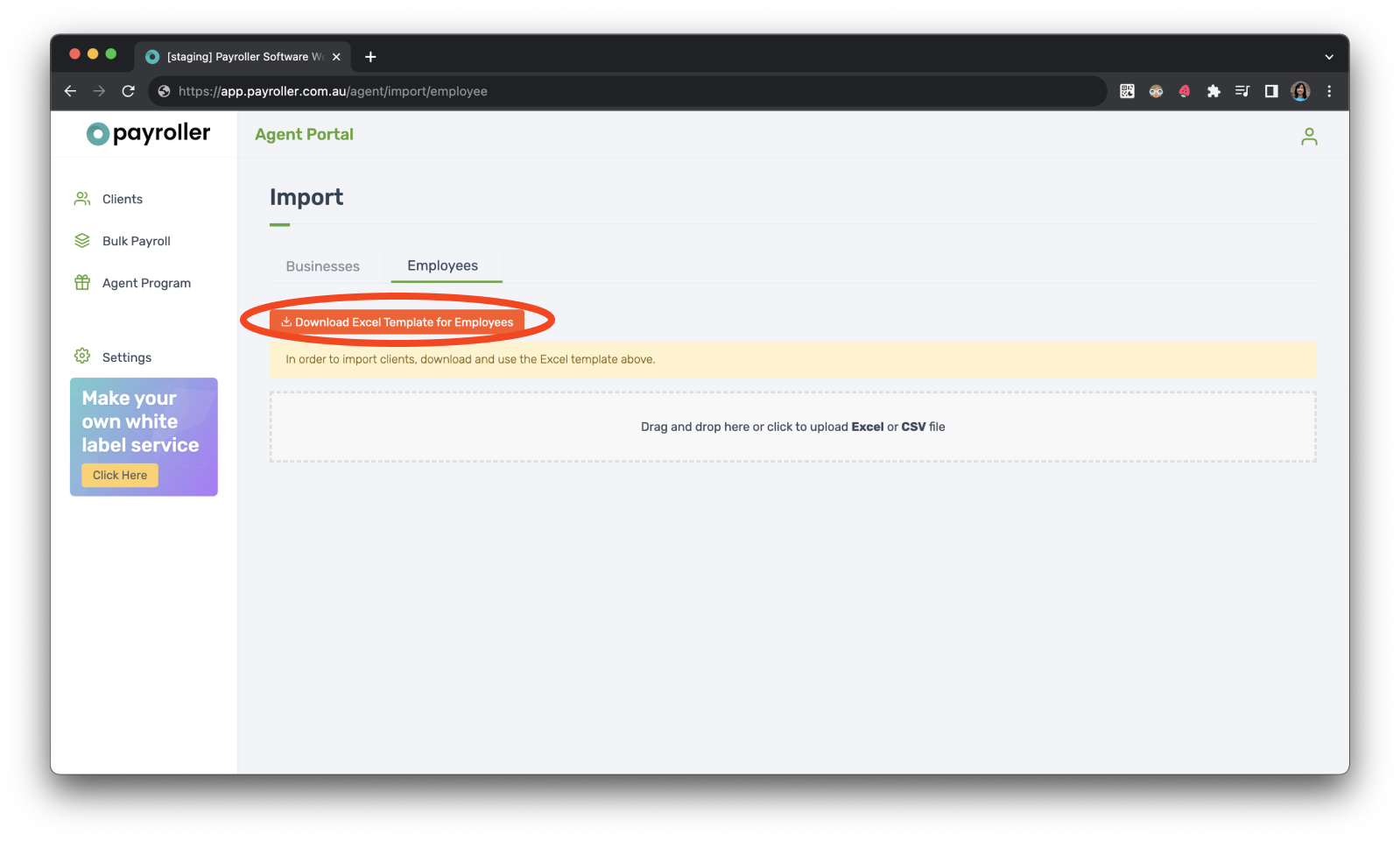The width and height of the screenshot is (1400, 841).
Task: Open the glasses face extension icon
Action: click(x=1156, y=91)
